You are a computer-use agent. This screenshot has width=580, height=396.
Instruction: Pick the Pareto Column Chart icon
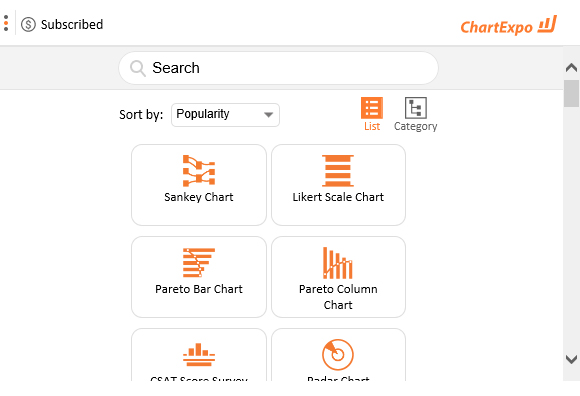tap(338, 263)
